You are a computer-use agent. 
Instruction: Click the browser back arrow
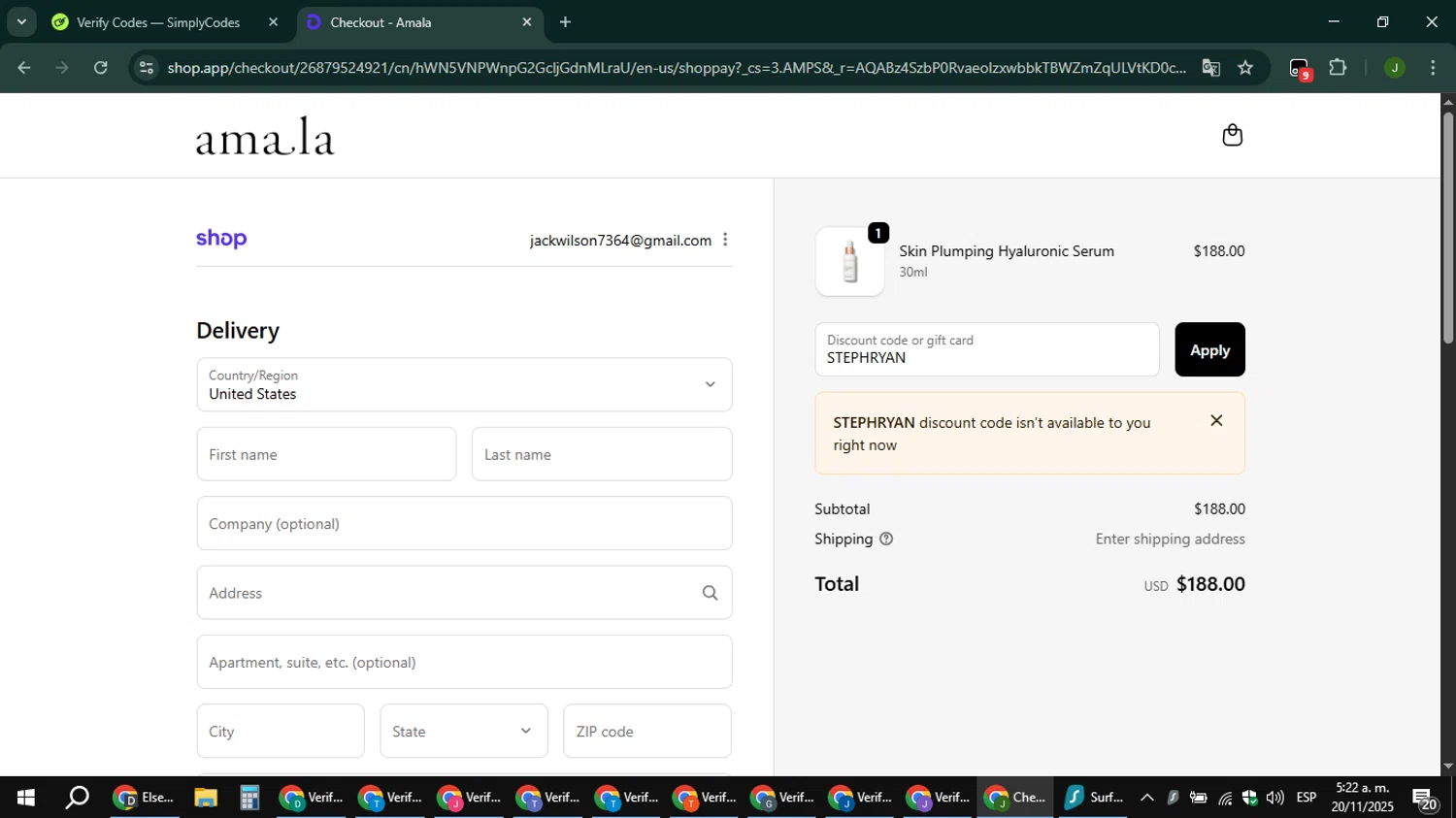pyautogui.click(x=24, y=68)
